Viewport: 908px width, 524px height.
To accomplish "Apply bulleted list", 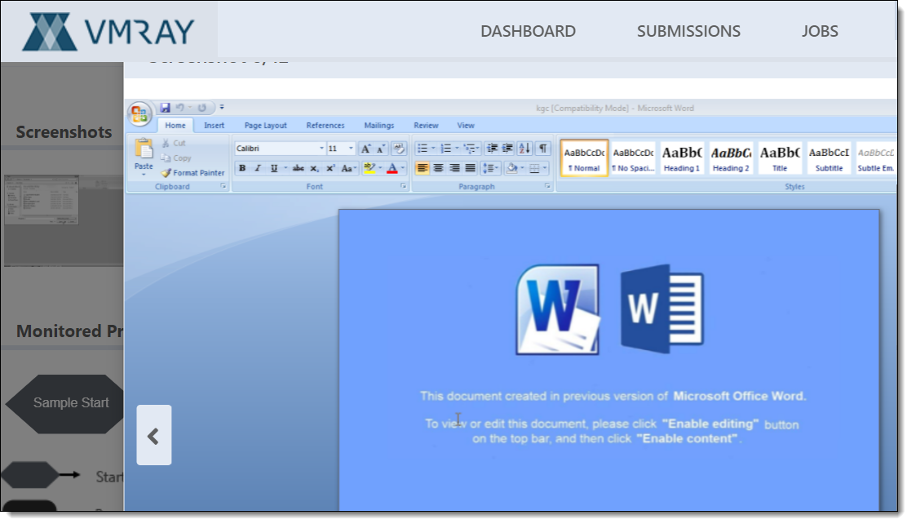I will 422,149.
